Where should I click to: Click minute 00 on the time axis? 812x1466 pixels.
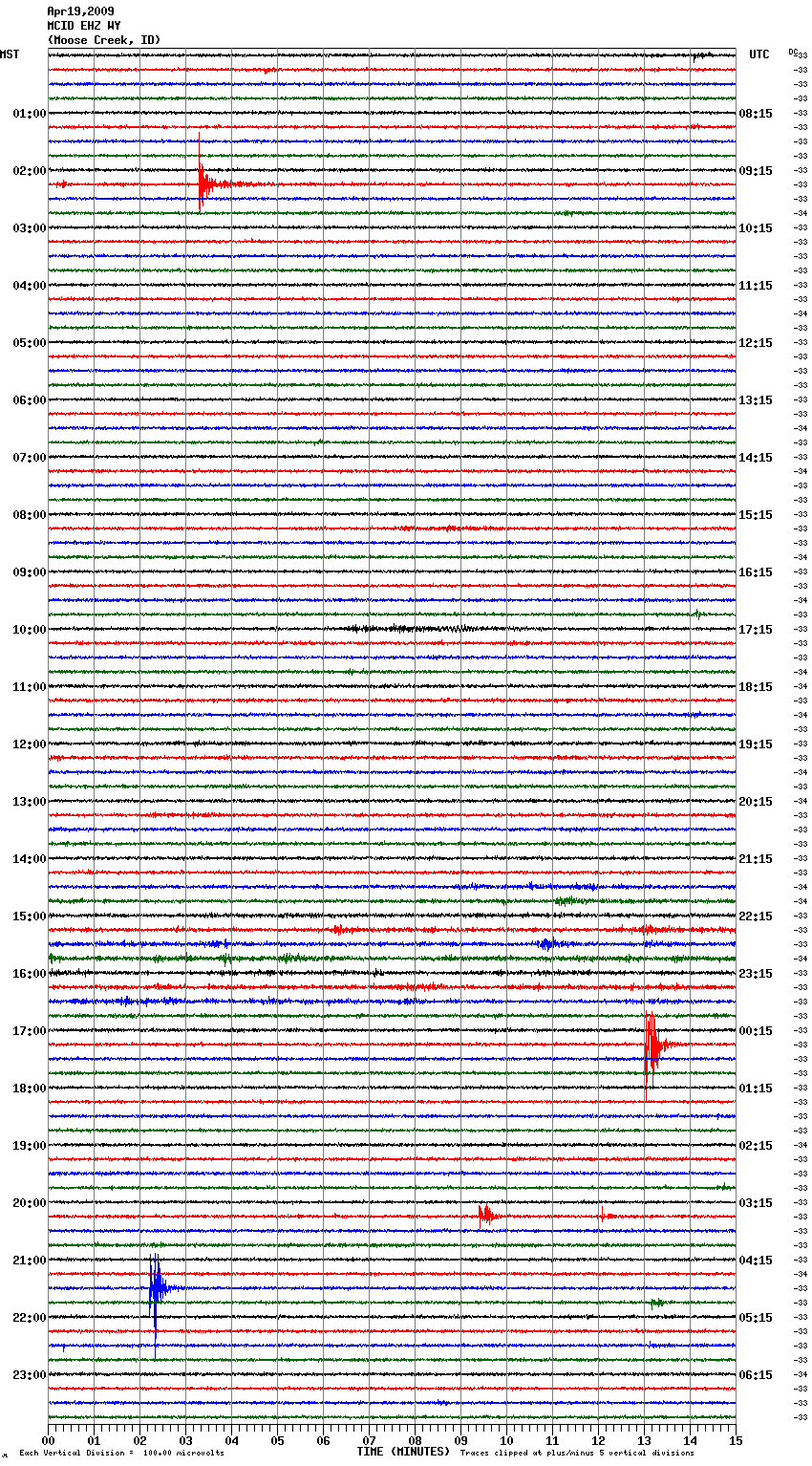coord(48,1440)
